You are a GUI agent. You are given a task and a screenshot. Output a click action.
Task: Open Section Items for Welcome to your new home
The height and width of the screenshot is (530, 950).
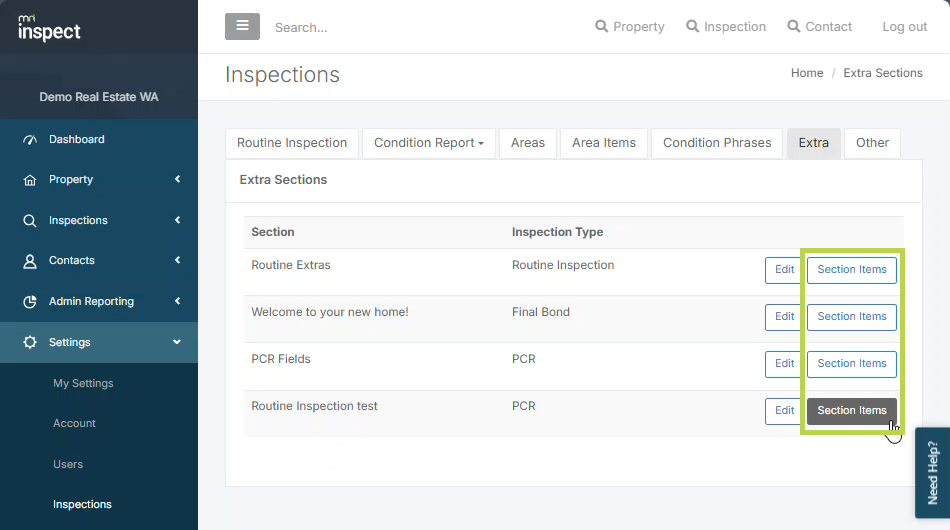pyautogui.click(x=852, y=317)
